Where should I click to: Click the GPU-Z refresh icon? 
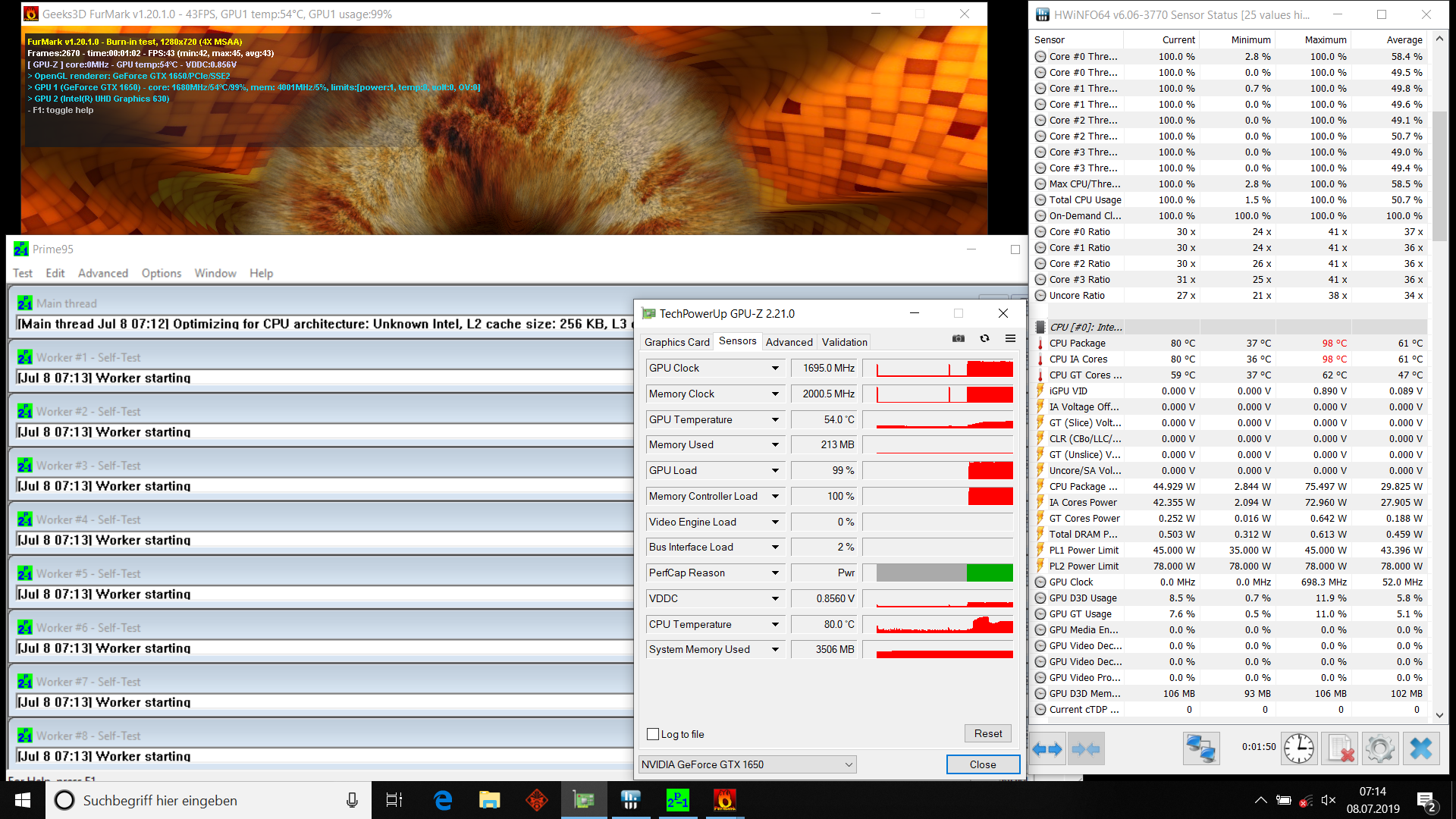(984, 339)
